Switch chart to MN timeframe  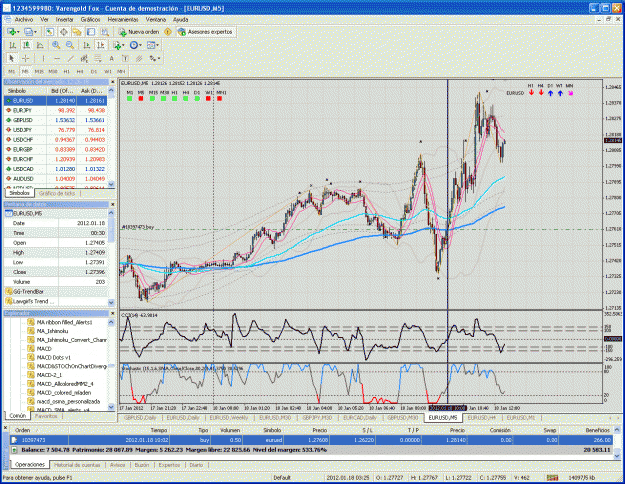pos(121,71)
